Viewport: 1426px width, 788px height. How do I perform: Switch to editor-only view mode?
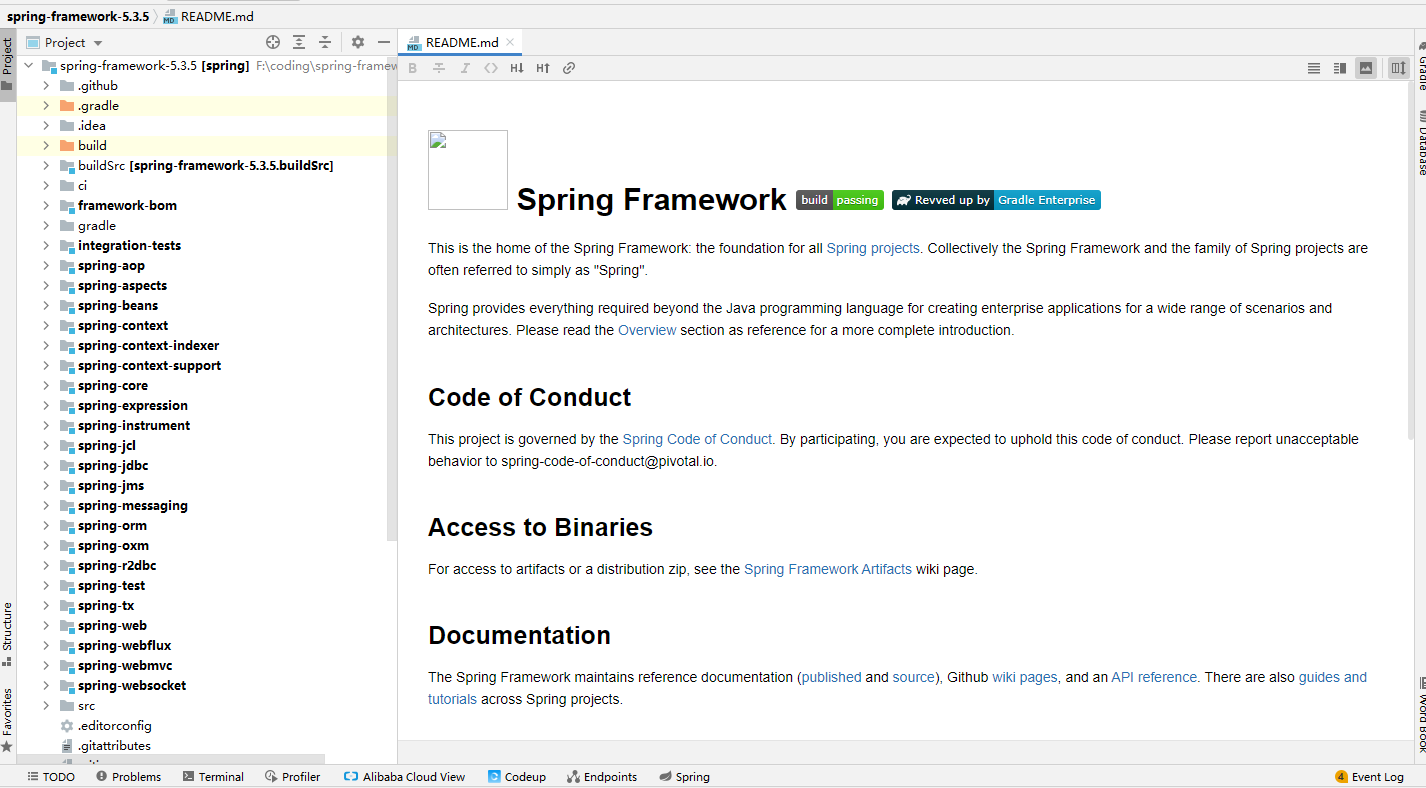point(1314,68)
